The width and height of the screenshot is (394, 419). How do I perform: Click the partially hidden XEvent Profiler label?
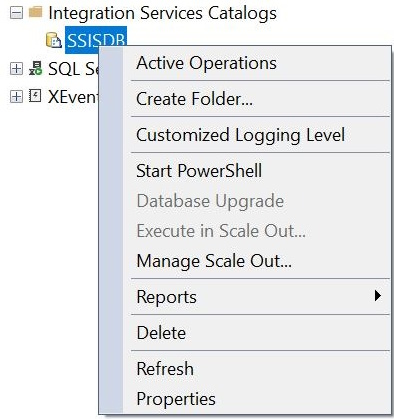point(73,97)
